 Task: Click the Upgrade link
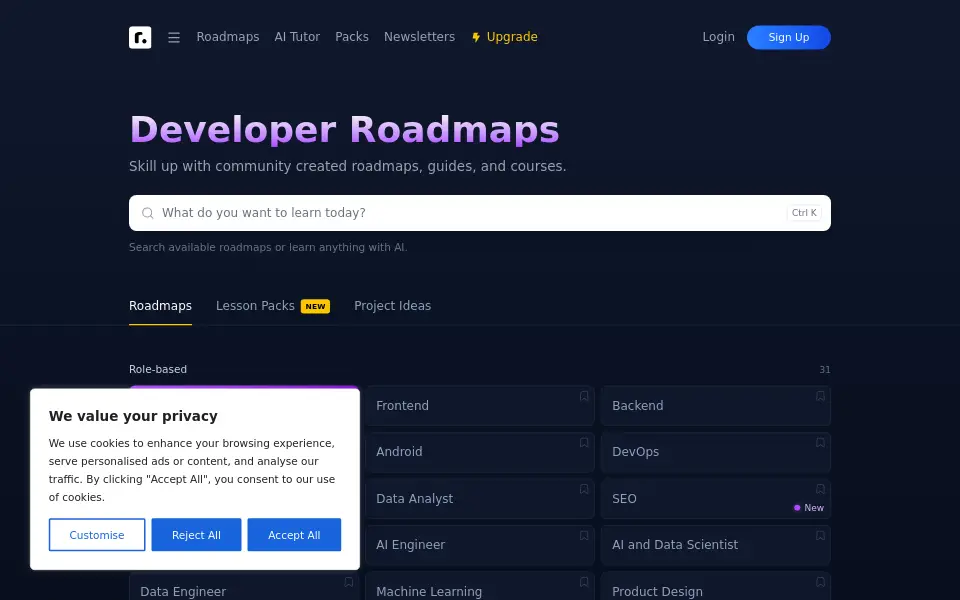click(x=504, y=37)
